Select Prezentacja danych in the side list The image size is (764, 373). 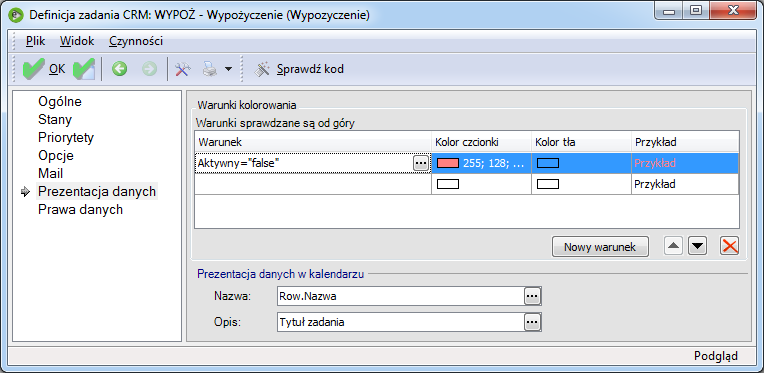click(x=97, y=192)
